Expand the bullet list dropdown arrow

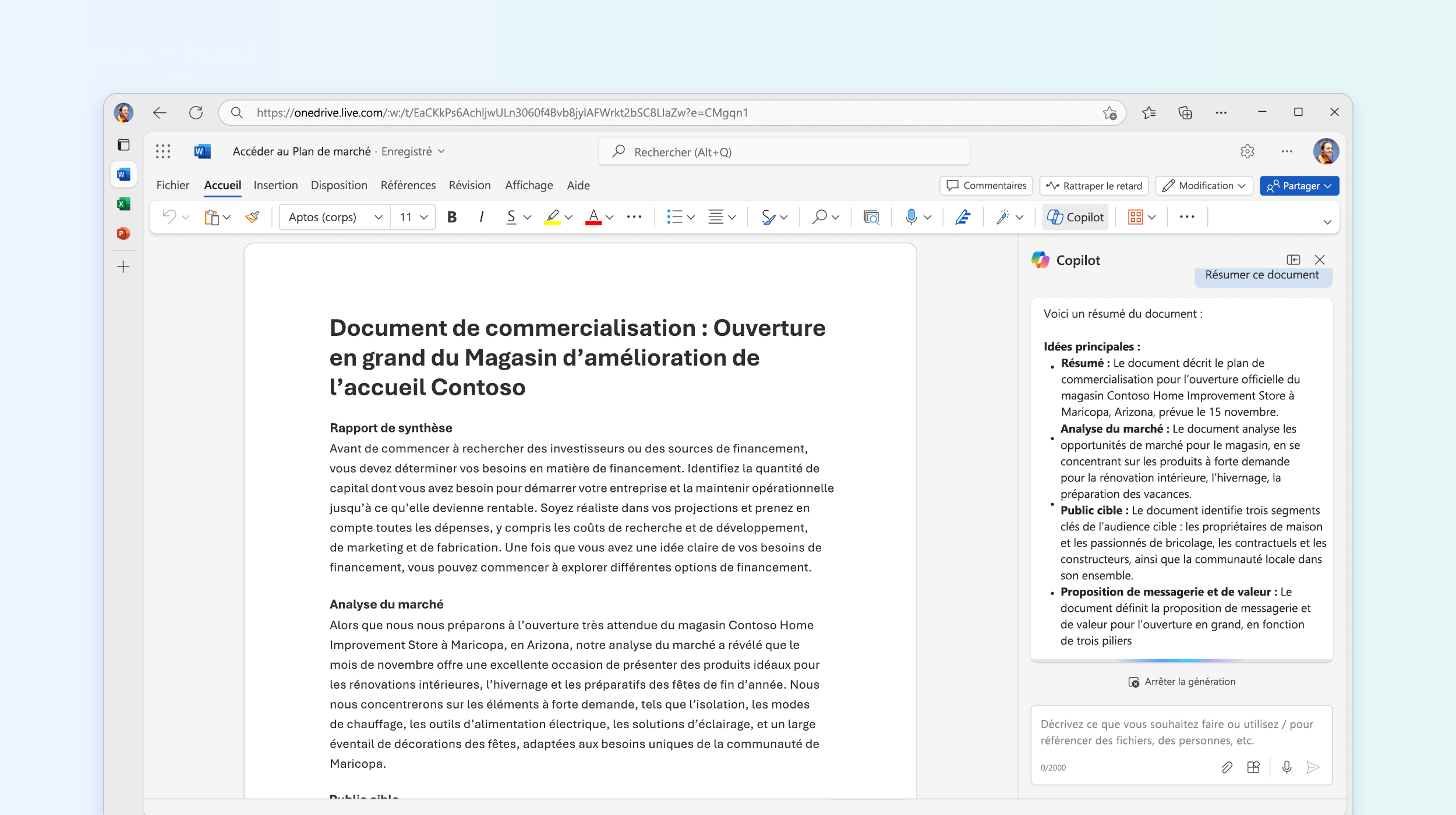tap(691, 217)
